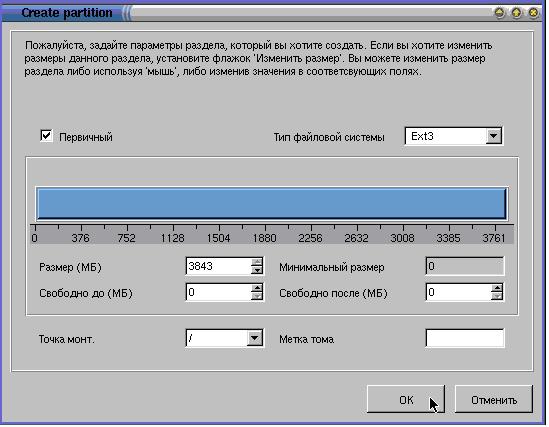Click the Минимальный размер field
549x427 pixels.
click(465, 266)
